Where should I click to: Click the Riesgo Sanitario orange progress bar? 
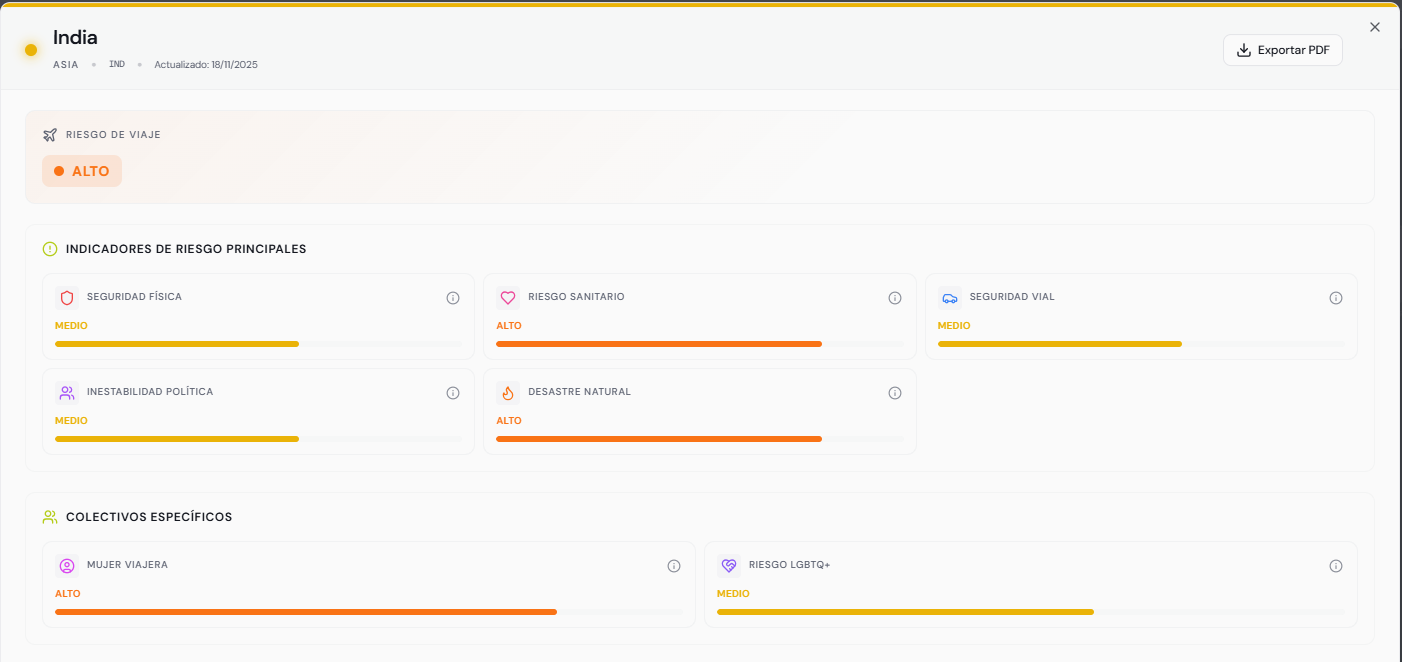659,344
